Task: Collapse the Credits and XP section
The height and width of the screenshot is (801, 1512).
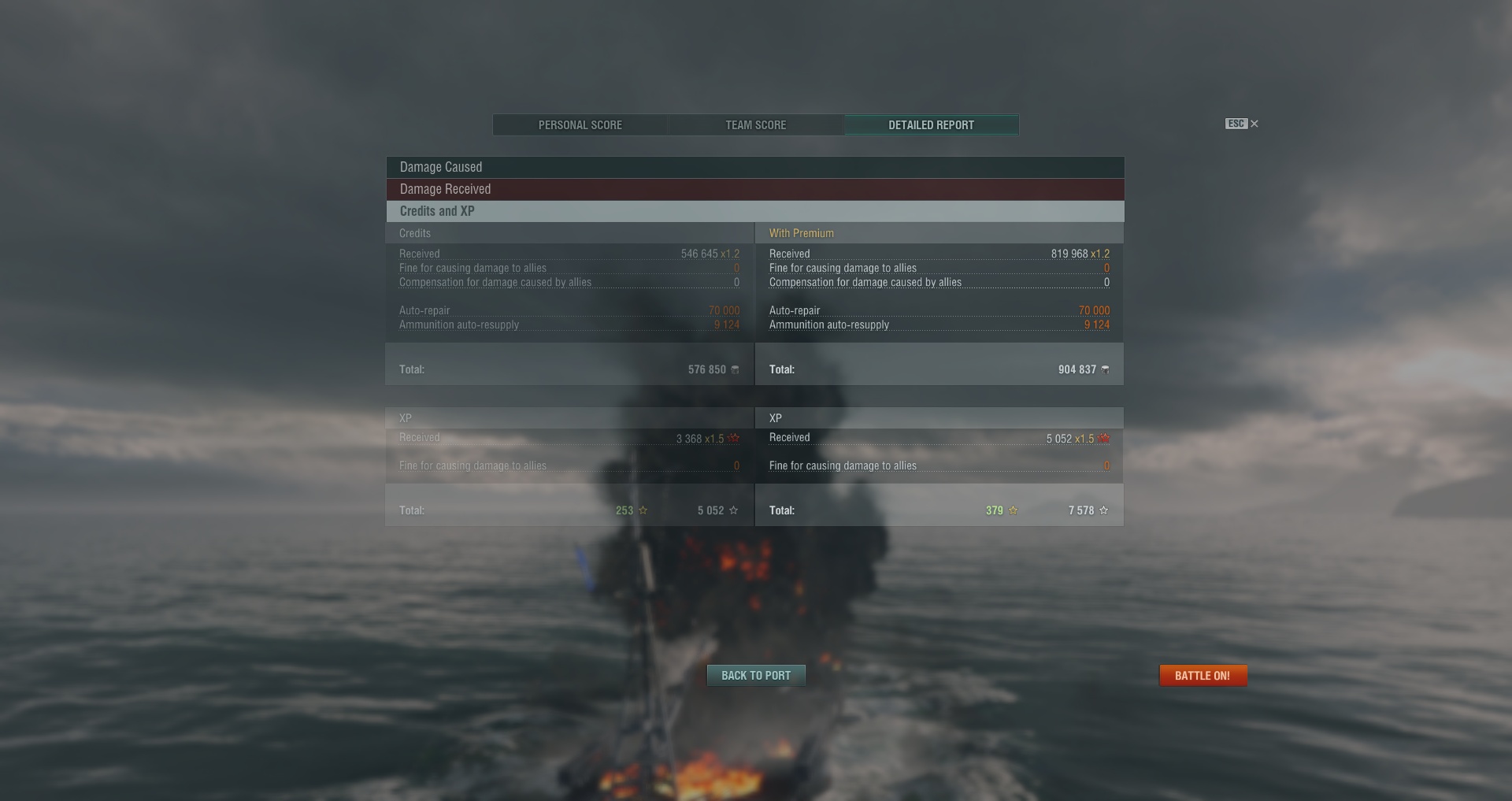Action: pos(755,211)
